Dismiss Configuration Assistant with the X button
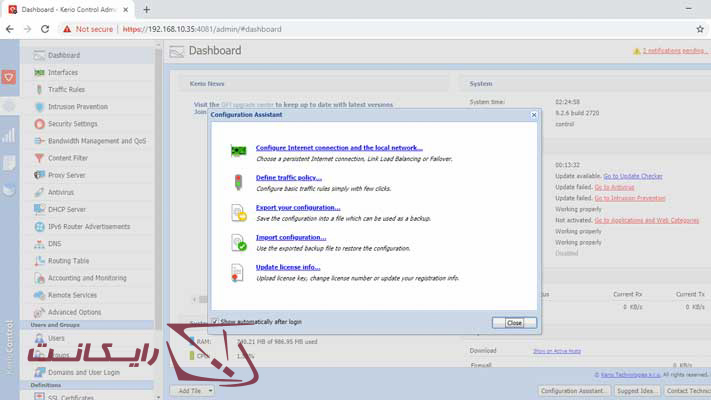The height and width of the screenshot is (400, 711). click(x=534, y=115)
